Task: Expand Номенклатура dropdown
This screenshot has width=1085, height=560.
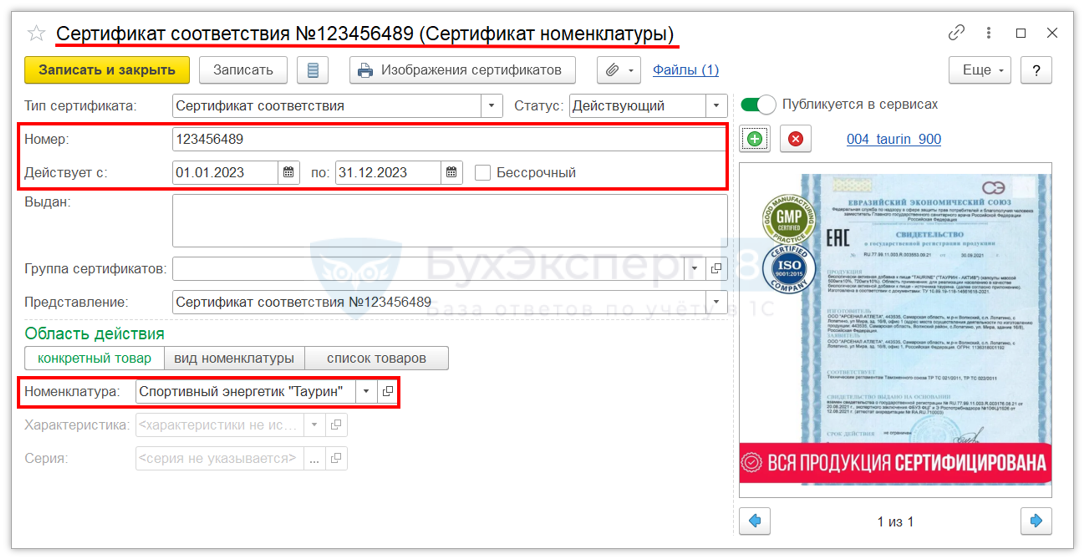Action: coord(365,391)
